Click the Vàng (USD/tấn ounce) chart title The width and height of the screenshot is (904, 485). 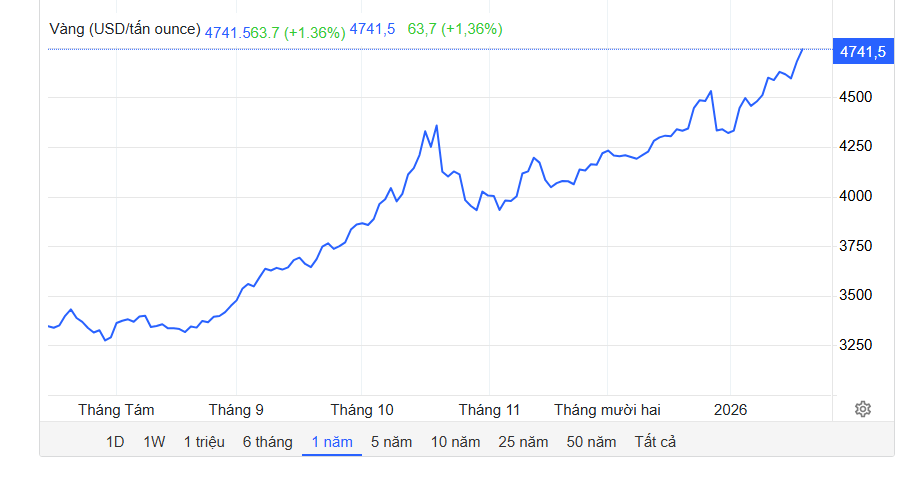click(x=125, y=29)
